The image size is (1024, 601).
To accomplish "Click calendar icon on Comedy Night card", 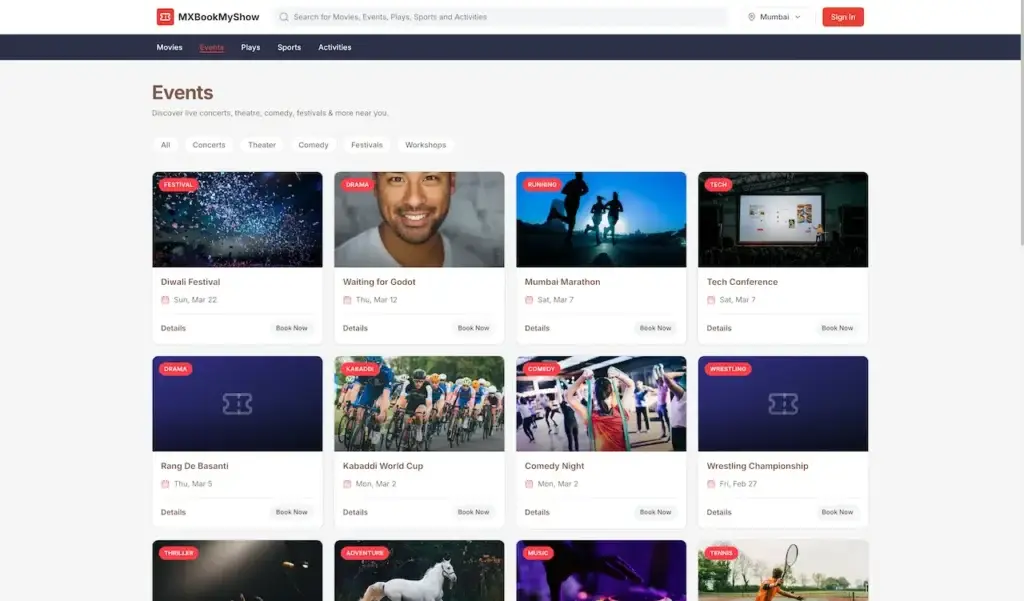I will [x=529, y=484].
